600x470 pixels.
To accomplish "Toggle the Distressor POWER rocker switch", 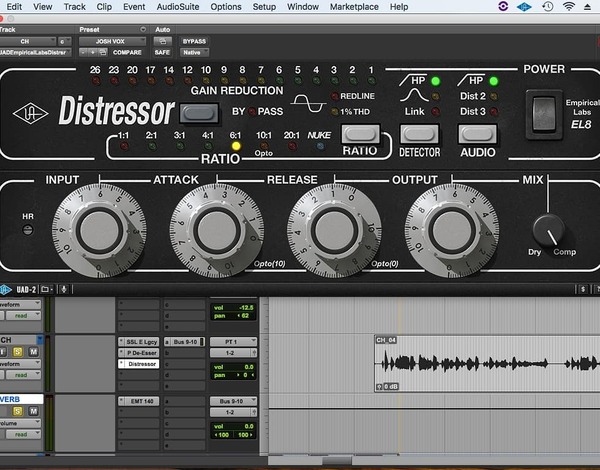I will [x=544, y=114].
